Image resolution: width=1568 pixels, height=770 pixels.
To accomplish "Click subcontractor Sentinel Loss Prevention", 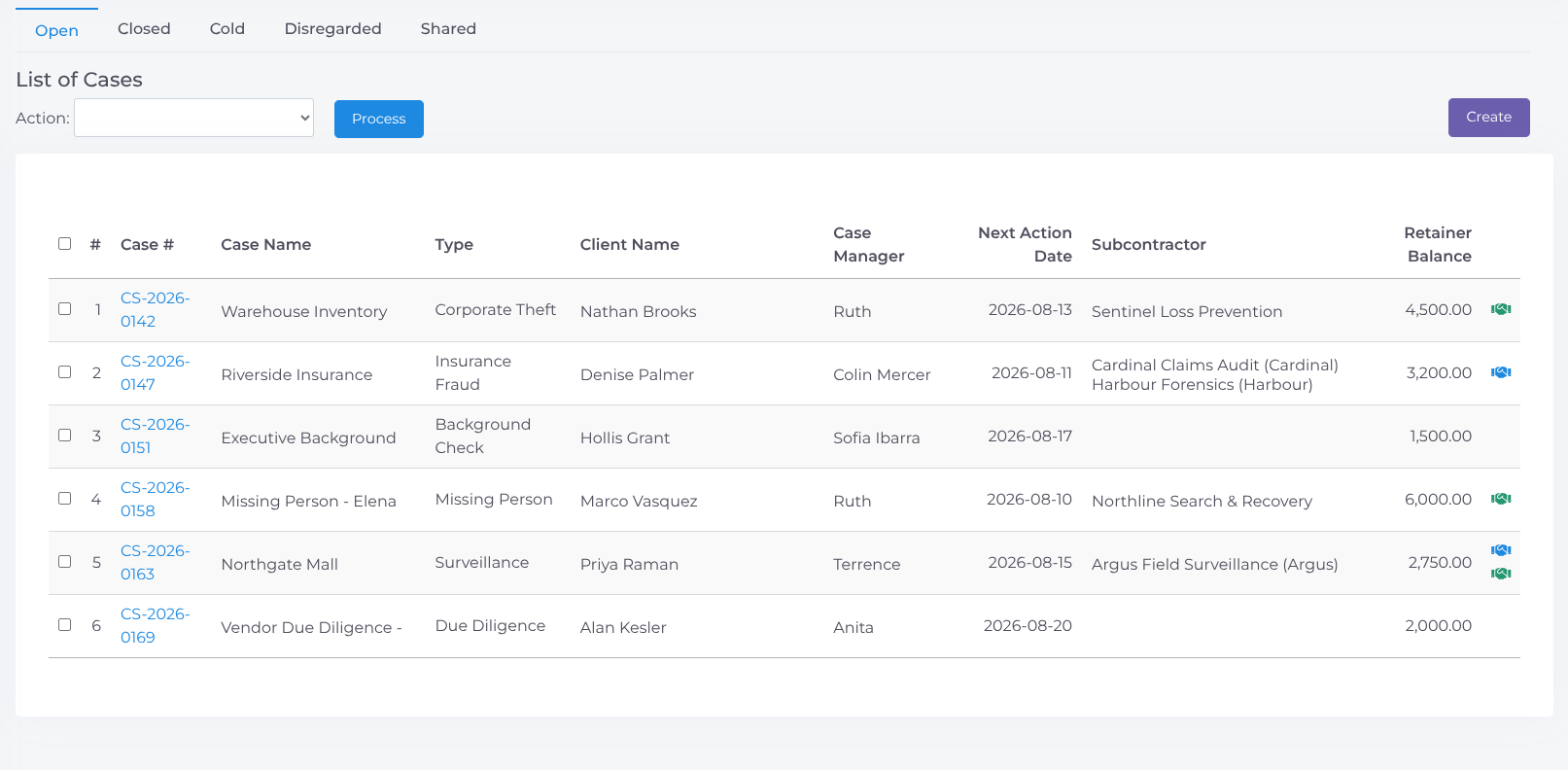I will pyautogui.click(x=1187, y=311).
